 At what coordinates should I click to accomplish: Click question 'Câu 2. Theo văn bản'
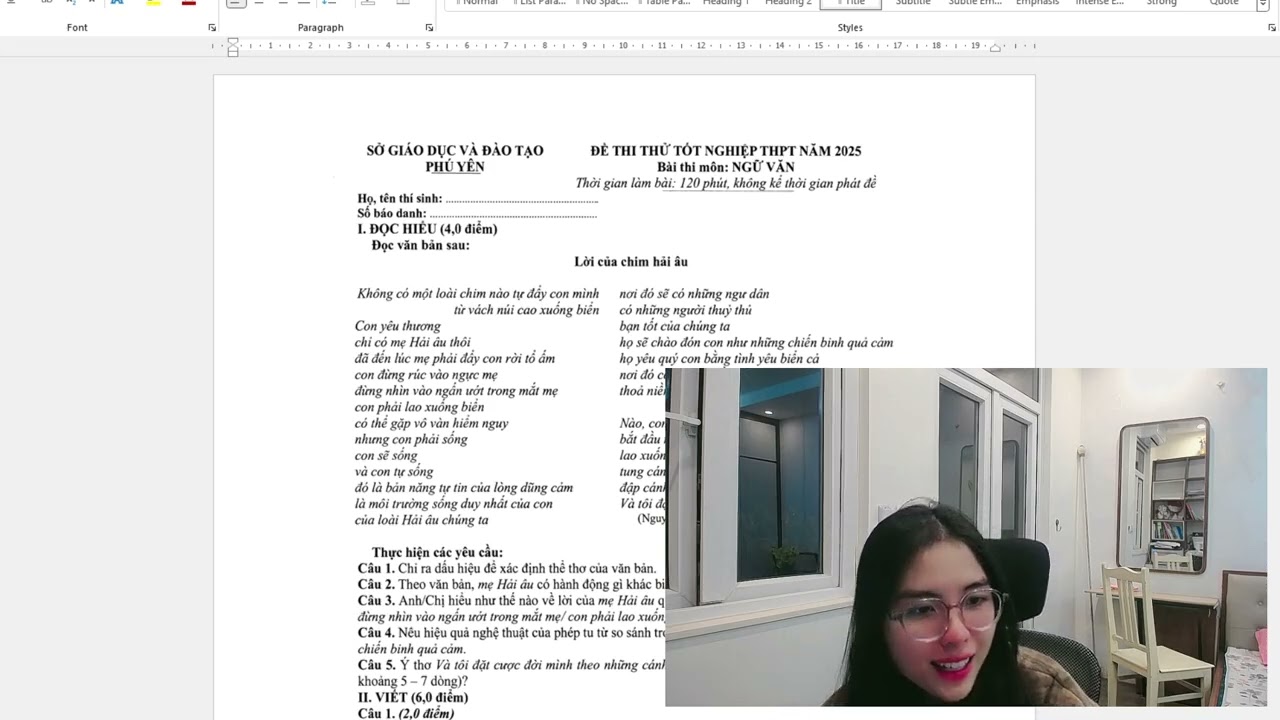[x=511, y=584]
